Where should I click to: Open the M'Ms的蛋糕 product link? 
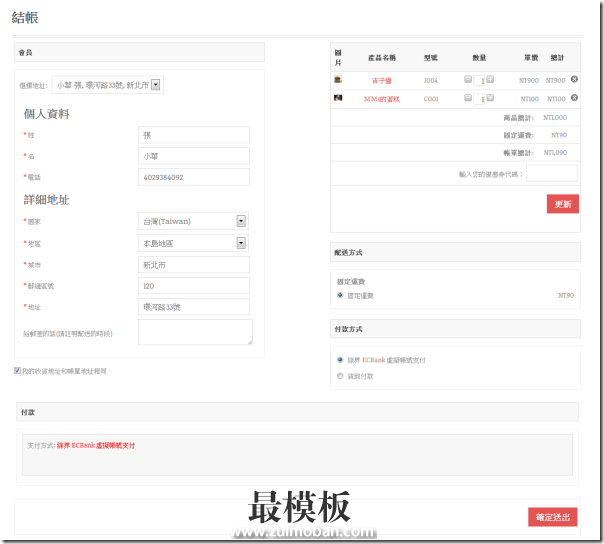pyautogui.click(x=382, y=99)
